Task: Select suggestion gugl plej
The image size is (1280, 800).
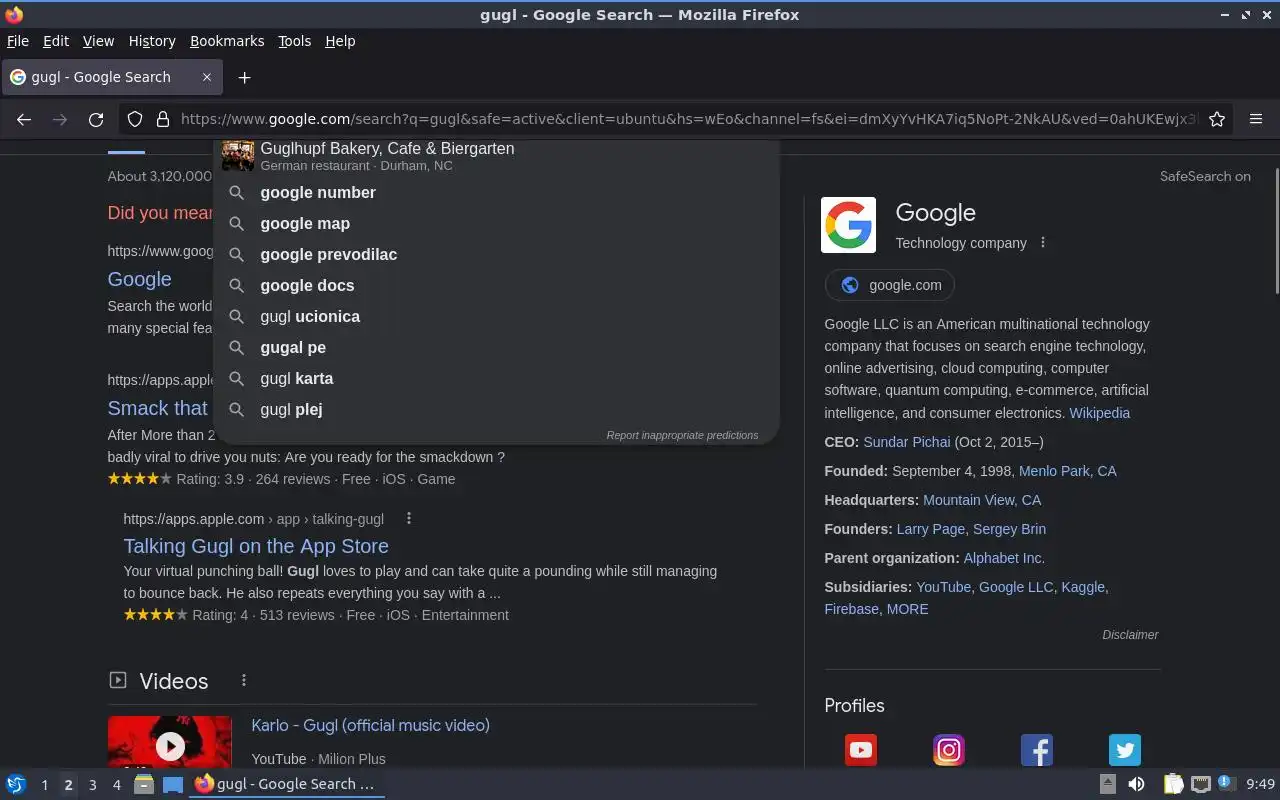Action: tap(497, 409)
